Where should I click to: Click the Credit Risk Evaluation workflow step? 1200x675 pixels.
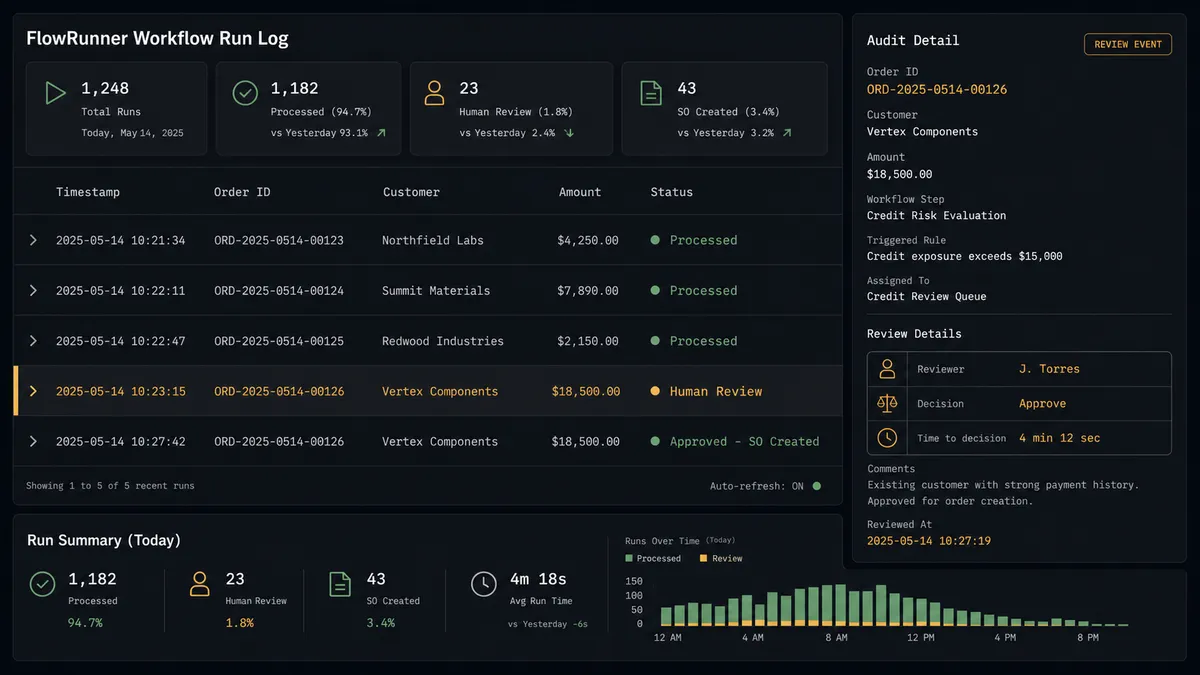point(937,215)
